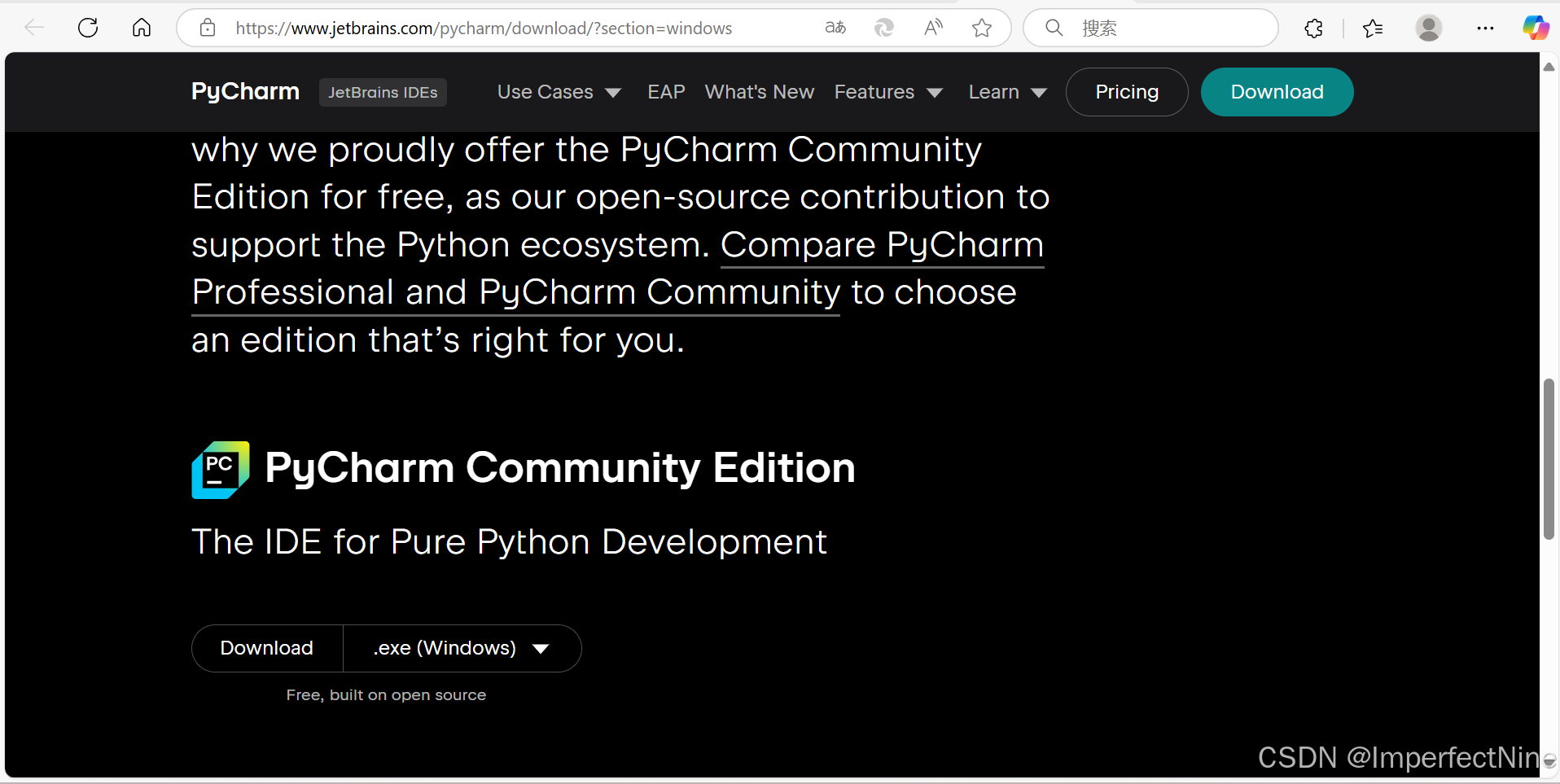Open the translate page icon
Screen dimensions: 1560x784
pyautogui.click(x=835, y=28)
